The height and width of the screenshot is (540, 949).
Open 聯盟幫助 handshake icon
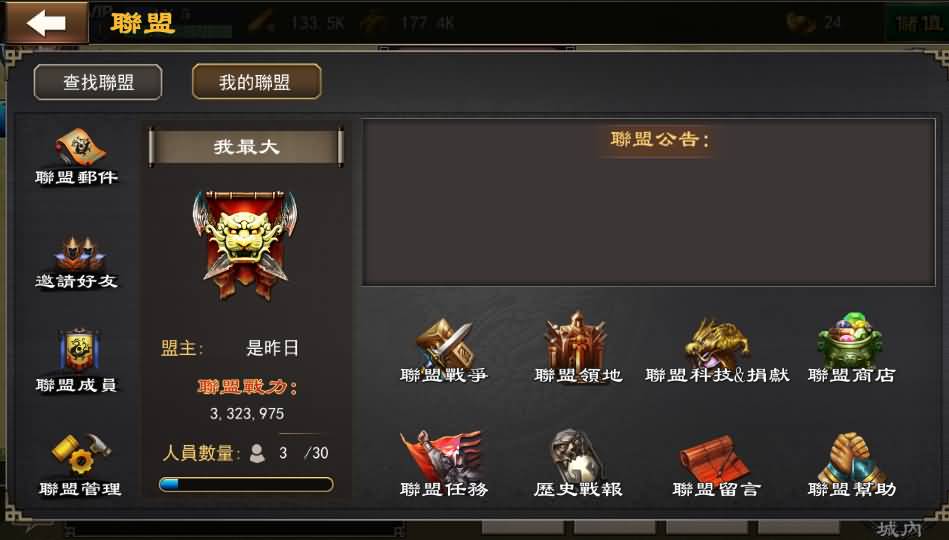pyautogui.click(x=851, y=457)
